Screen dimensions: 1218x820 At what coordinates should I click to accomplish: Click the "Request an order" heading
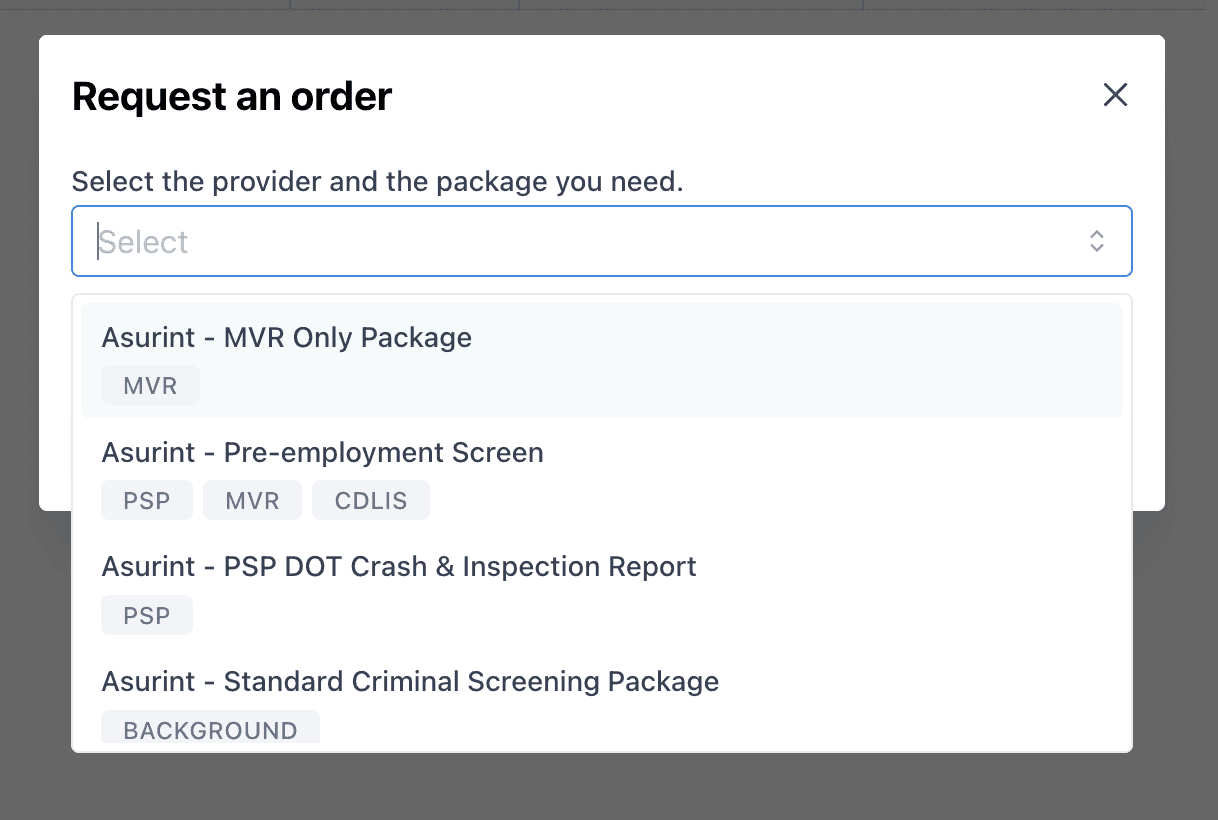tap(232, 97)
